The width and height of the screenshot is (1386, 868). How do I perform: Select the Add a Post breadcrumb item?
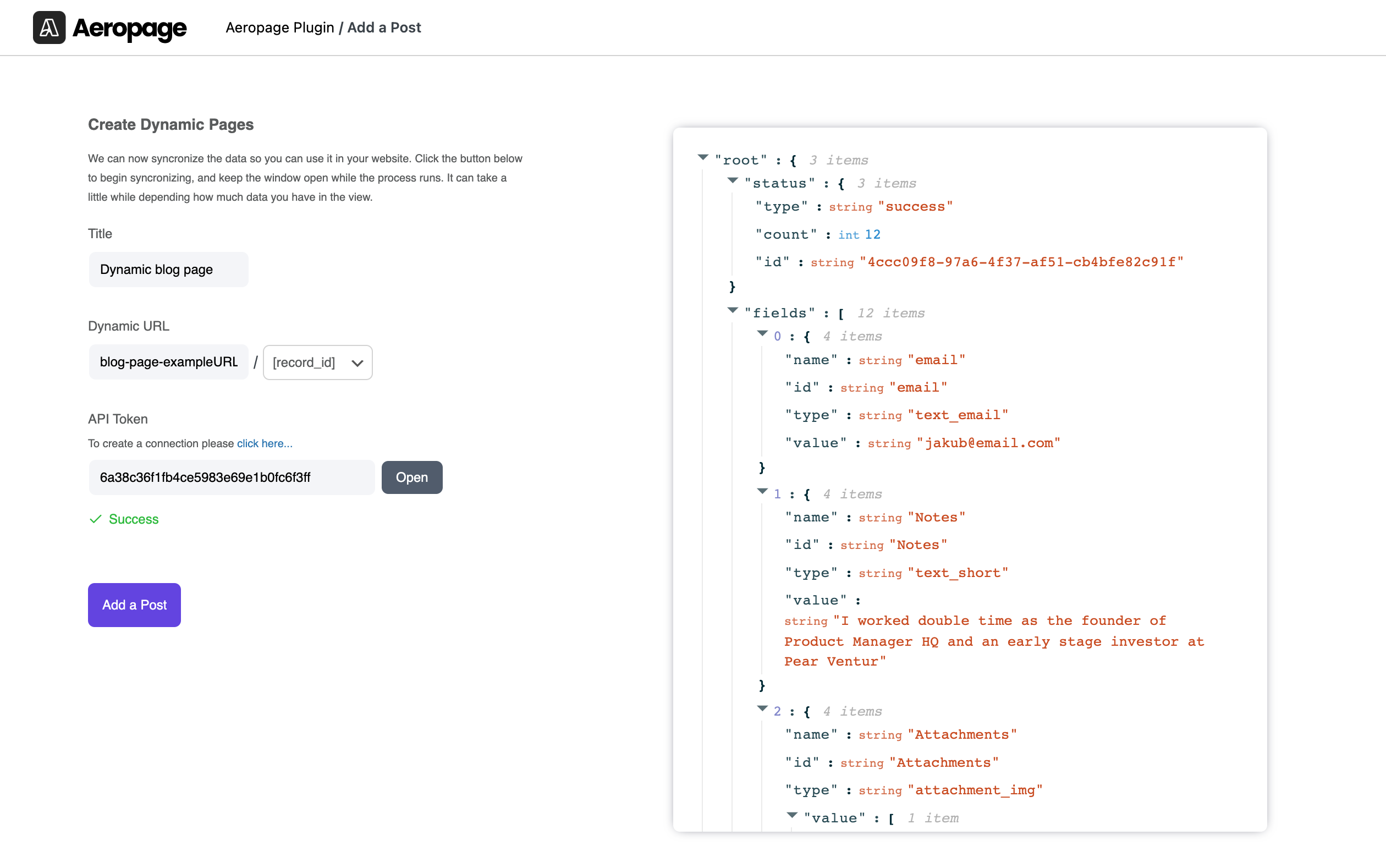[384, 27]
